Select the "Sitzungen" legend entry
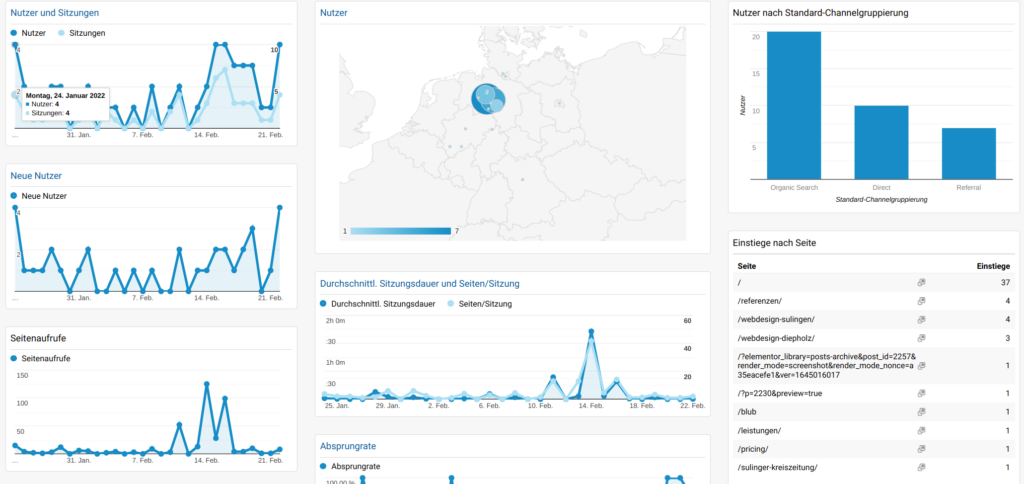 click(x=82, y=33)
